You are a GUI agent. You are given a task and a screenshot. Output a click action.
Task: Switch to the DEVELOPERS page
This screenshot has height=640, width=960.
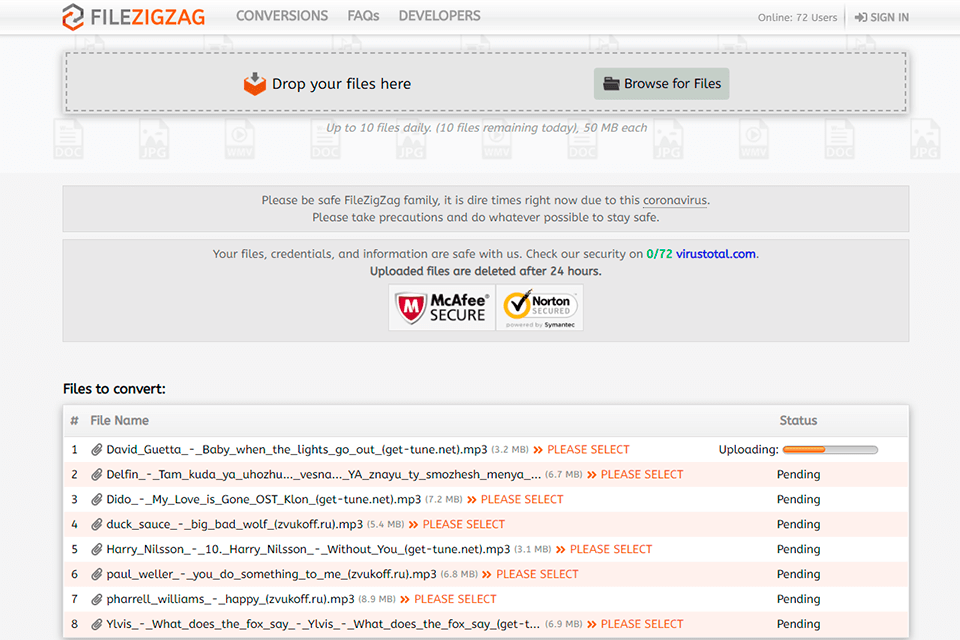tap(439, 15)
